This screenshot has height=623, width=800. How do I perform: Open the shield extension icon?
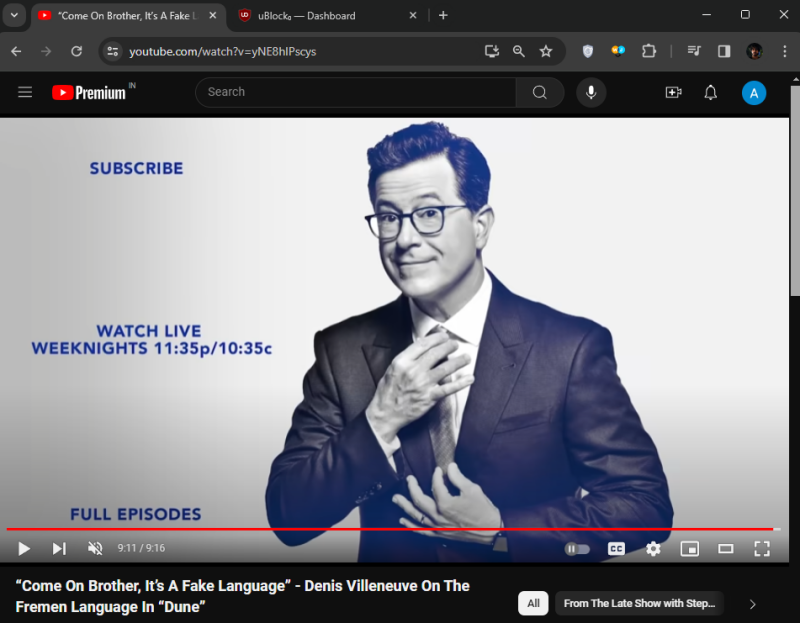(588, 51)
